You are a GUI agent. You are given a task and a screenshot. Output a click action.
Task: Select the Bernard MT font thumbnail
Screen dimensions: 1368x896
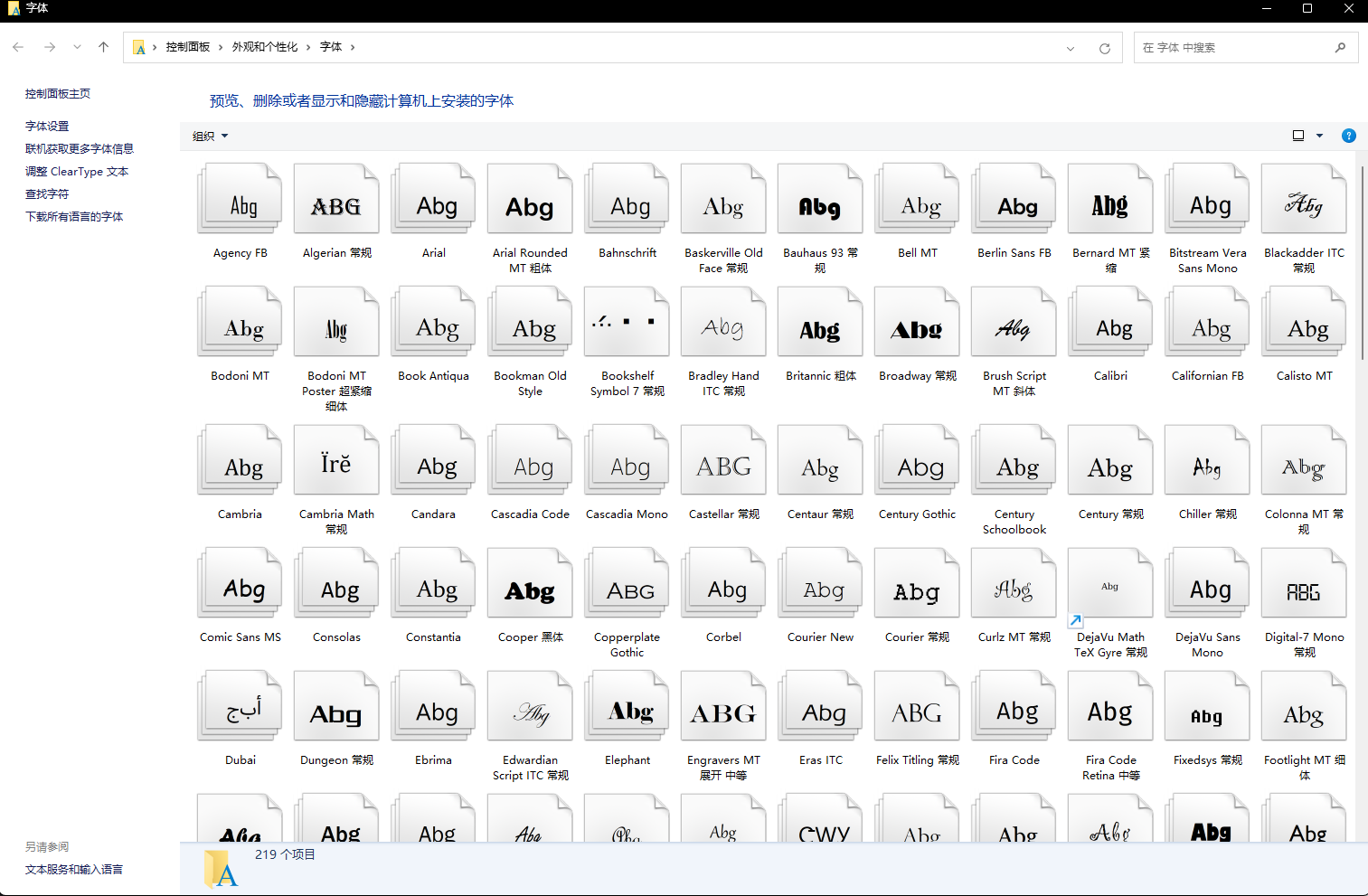point(1110,199)
